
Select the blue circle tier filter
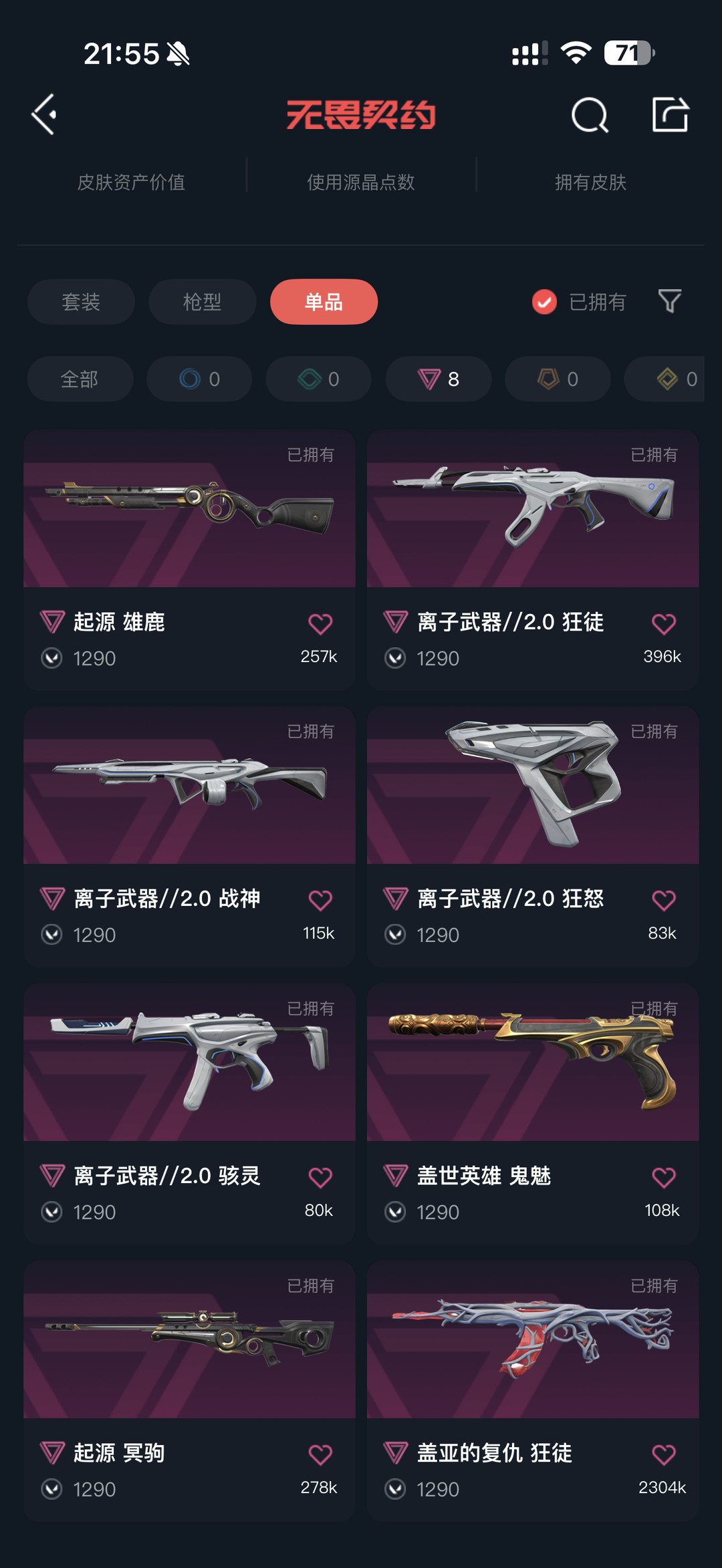pyautogui.click(x=199, y=379)
